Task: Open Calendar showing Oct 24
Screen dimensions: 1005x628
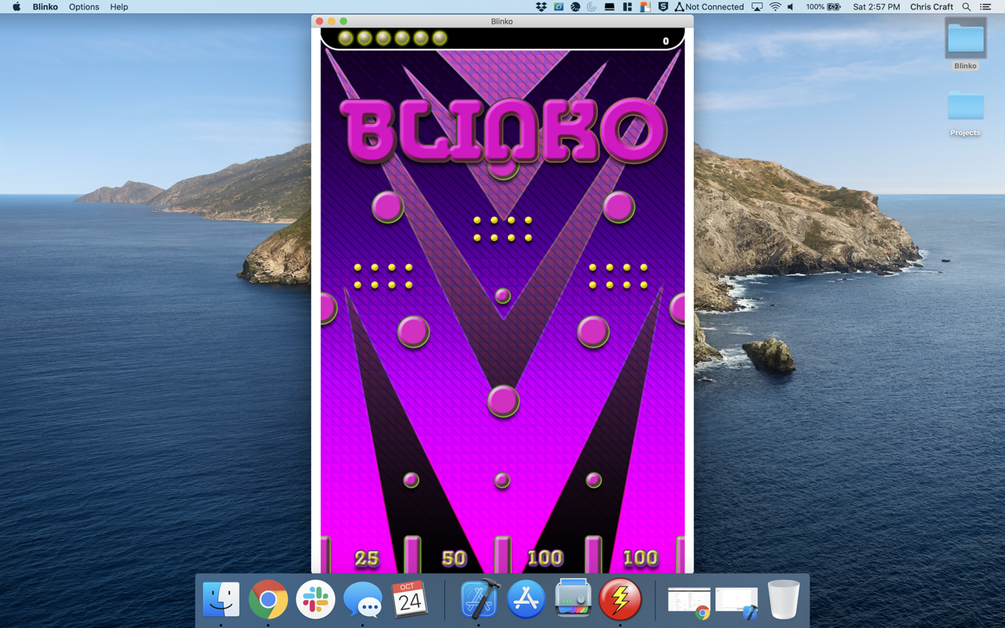Action: pyautogui.click(x=410, y=599)
